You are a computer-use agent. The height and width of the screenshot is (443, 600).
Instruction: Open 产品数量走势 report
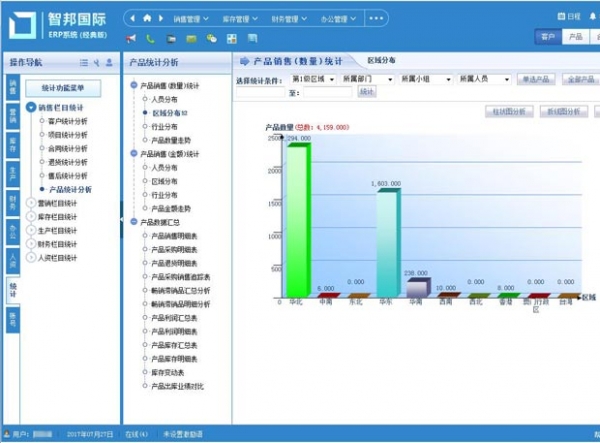coord(171,140)
